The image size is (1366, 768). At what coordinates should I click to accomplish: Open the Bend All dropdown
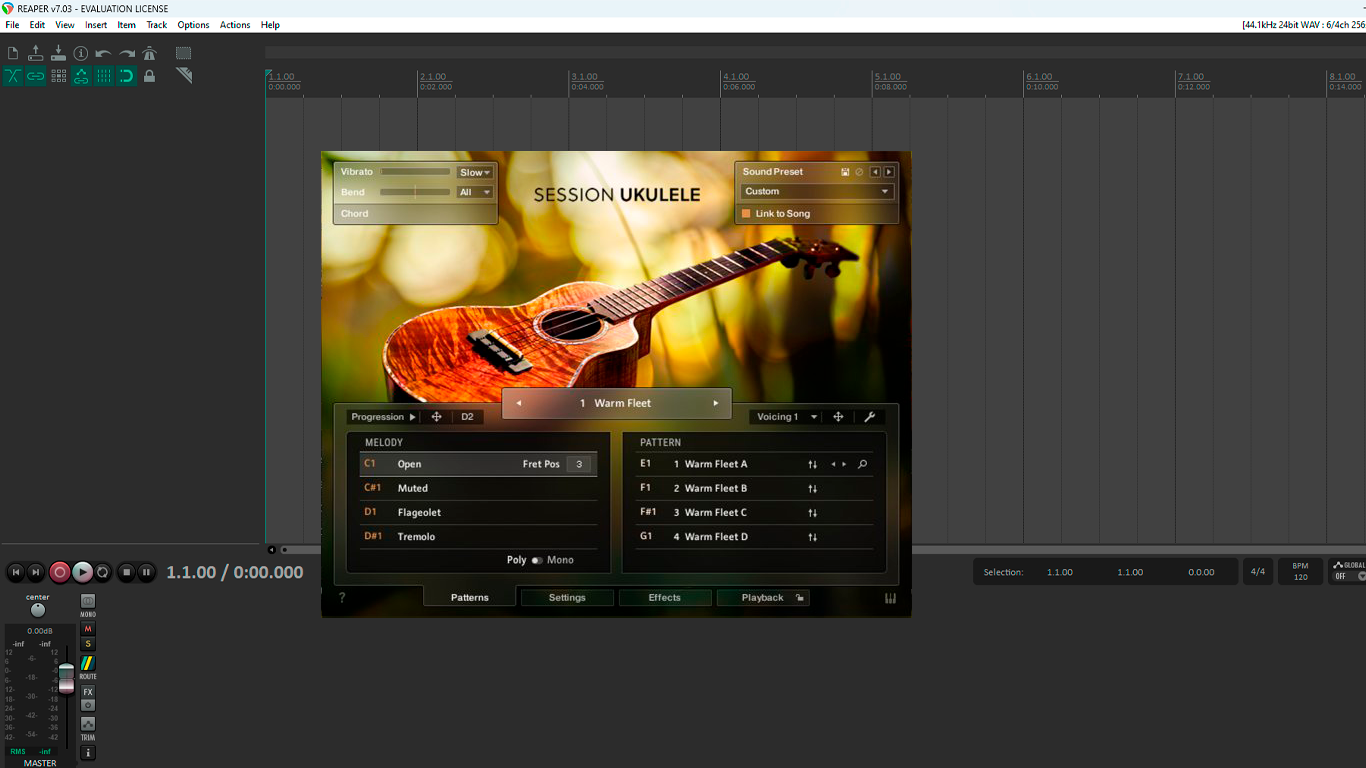click(x=475, y=192)
